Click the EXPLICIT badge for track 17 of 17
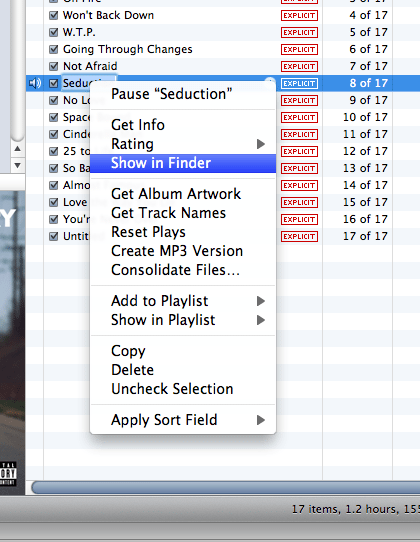The image size is (420, 542). click(299, 236)
